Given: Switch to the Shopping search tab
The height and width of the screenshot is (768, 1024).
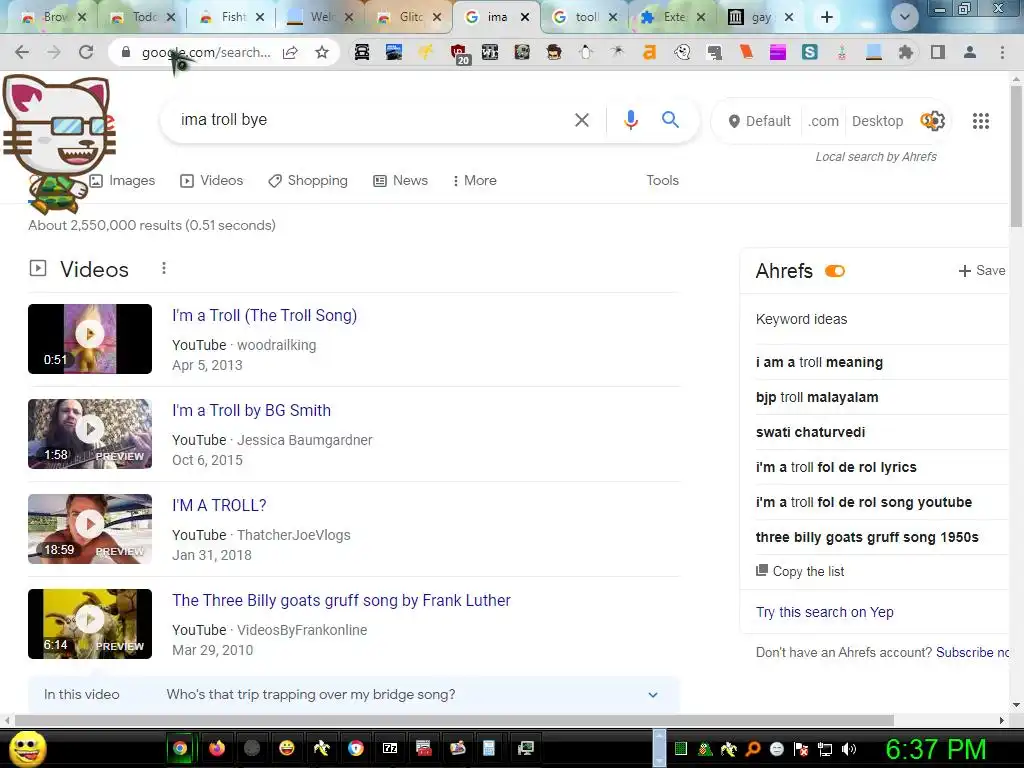Looking at the screenshot, I should (x=308, y=180).
